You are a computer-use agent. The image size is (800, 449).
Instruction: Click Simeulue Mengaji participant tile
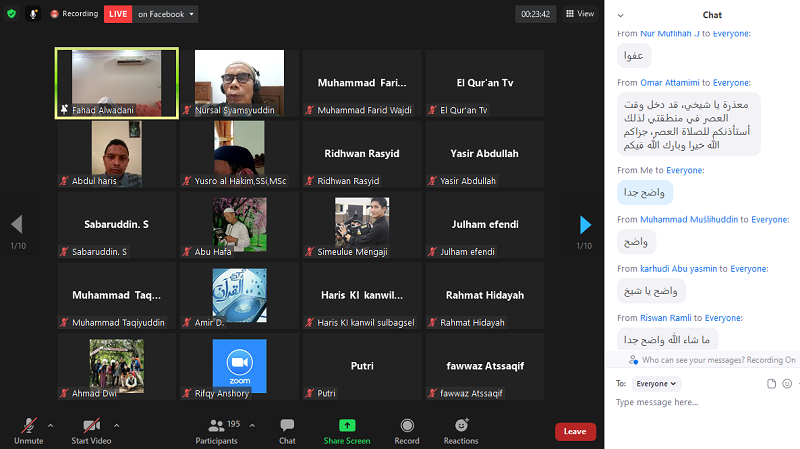pyautogui.click(x=362, y=225)
